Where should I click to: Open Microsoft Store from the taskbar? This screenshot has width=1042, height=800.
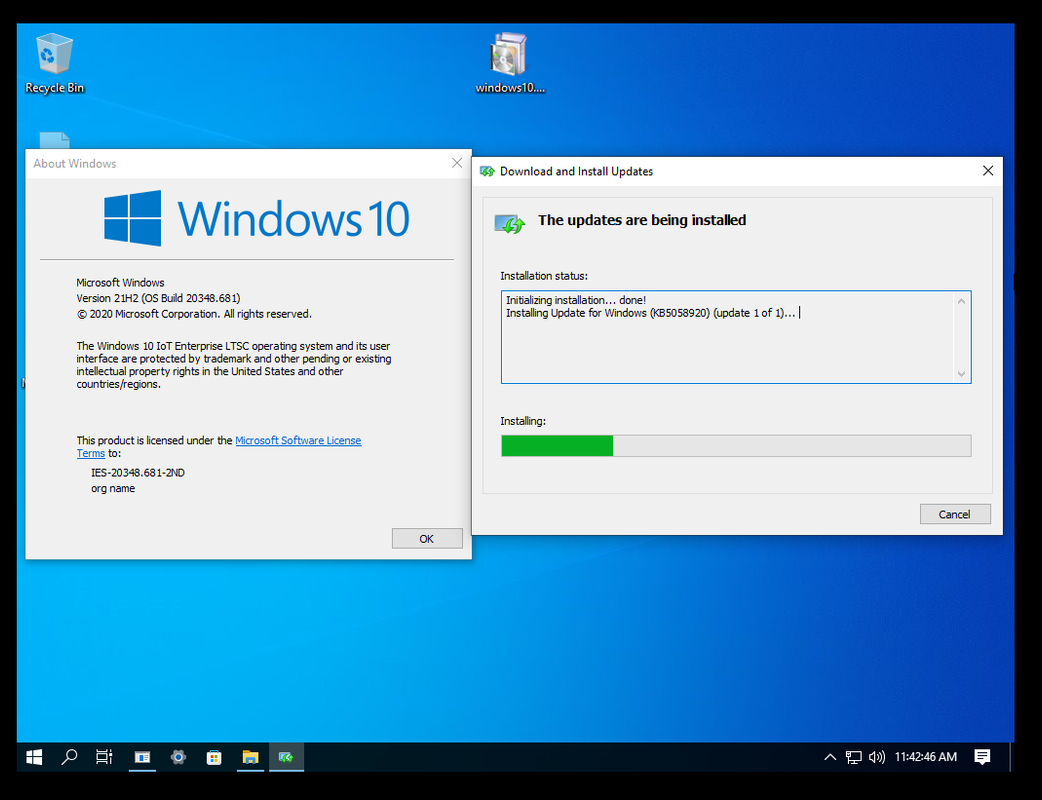pyautogui.click(x=214, y=757)
